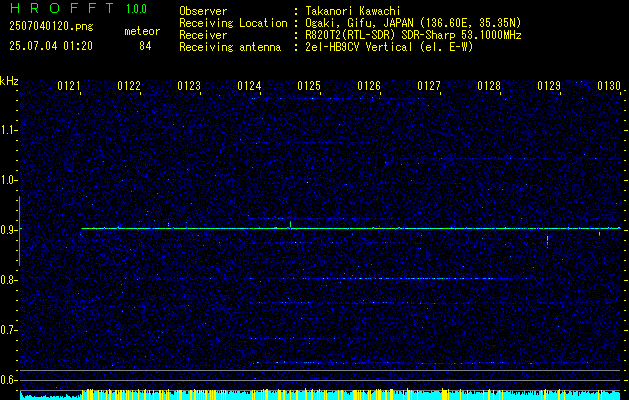This screenshot has height=400, width=629.
Task: Click the gray vertical range bar beside 0.9
Action: 19,231
